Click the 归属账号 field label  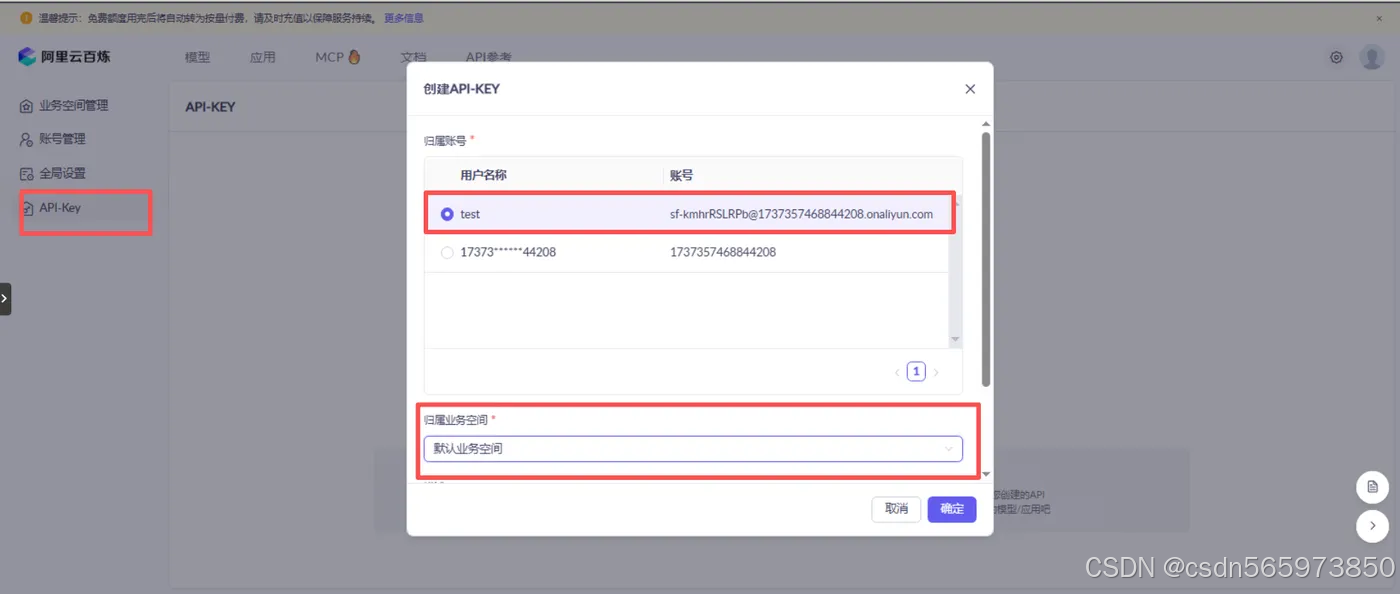pos(445,141)
